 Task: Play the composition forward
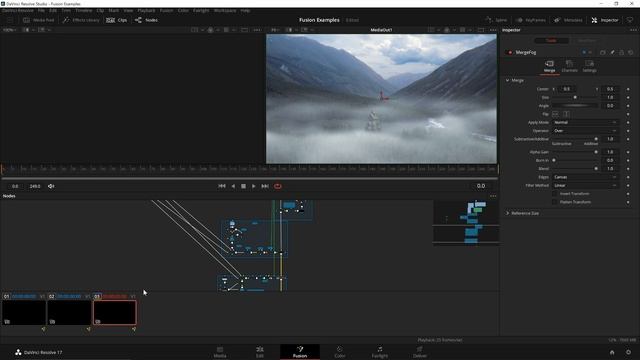253,186
